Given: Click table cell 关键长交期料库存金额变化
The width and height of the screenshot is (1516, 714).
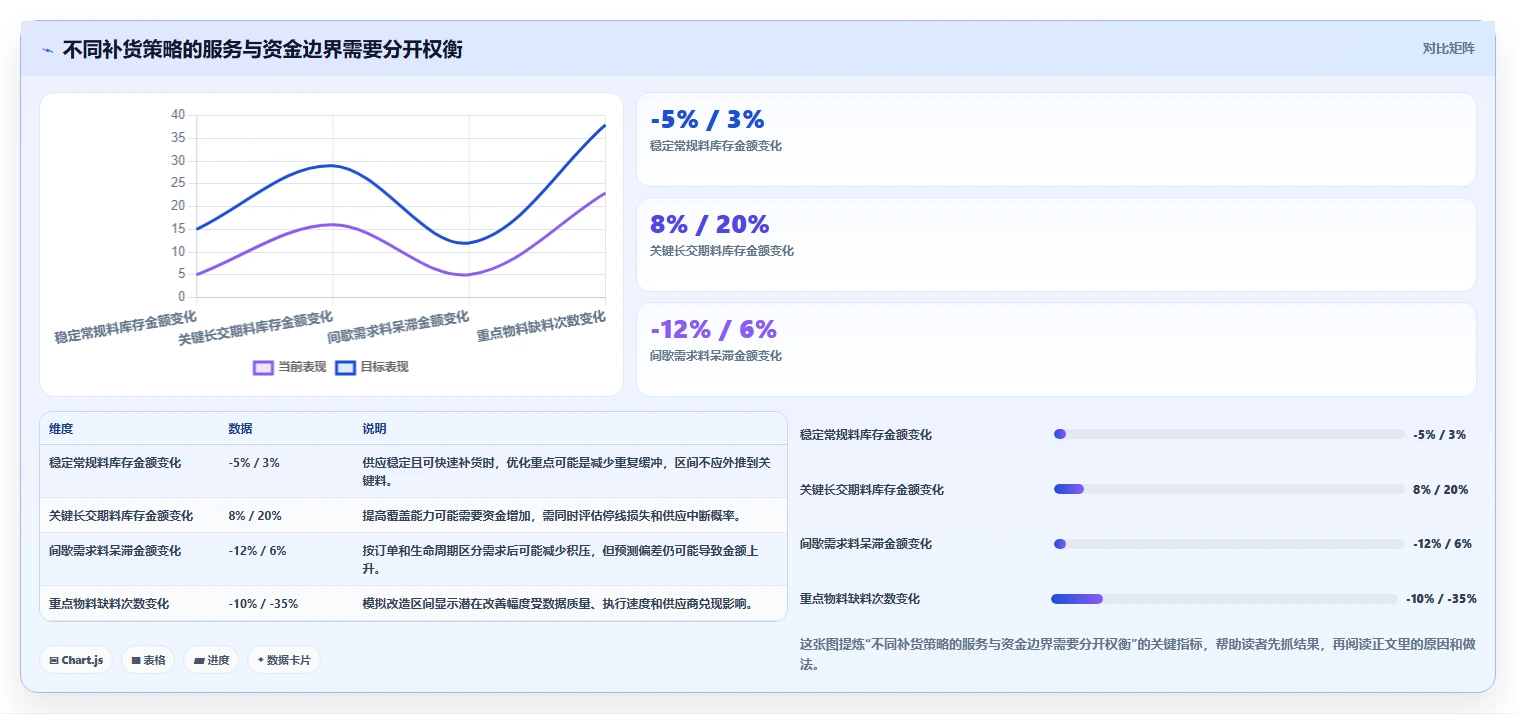Looking at the screenshot, I should (x=121, y=516).
